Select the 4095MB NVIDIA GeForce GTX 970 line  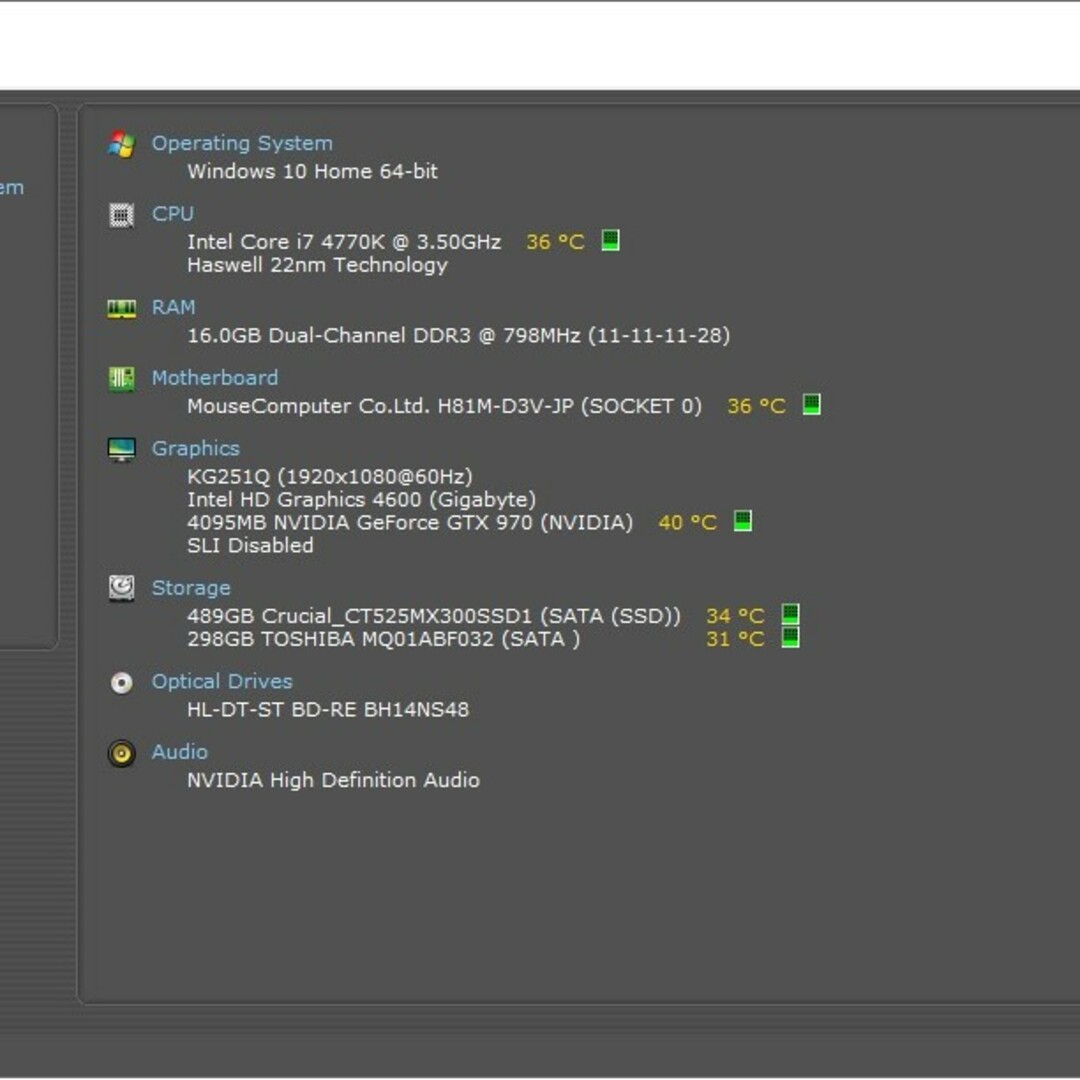[410, 522]
